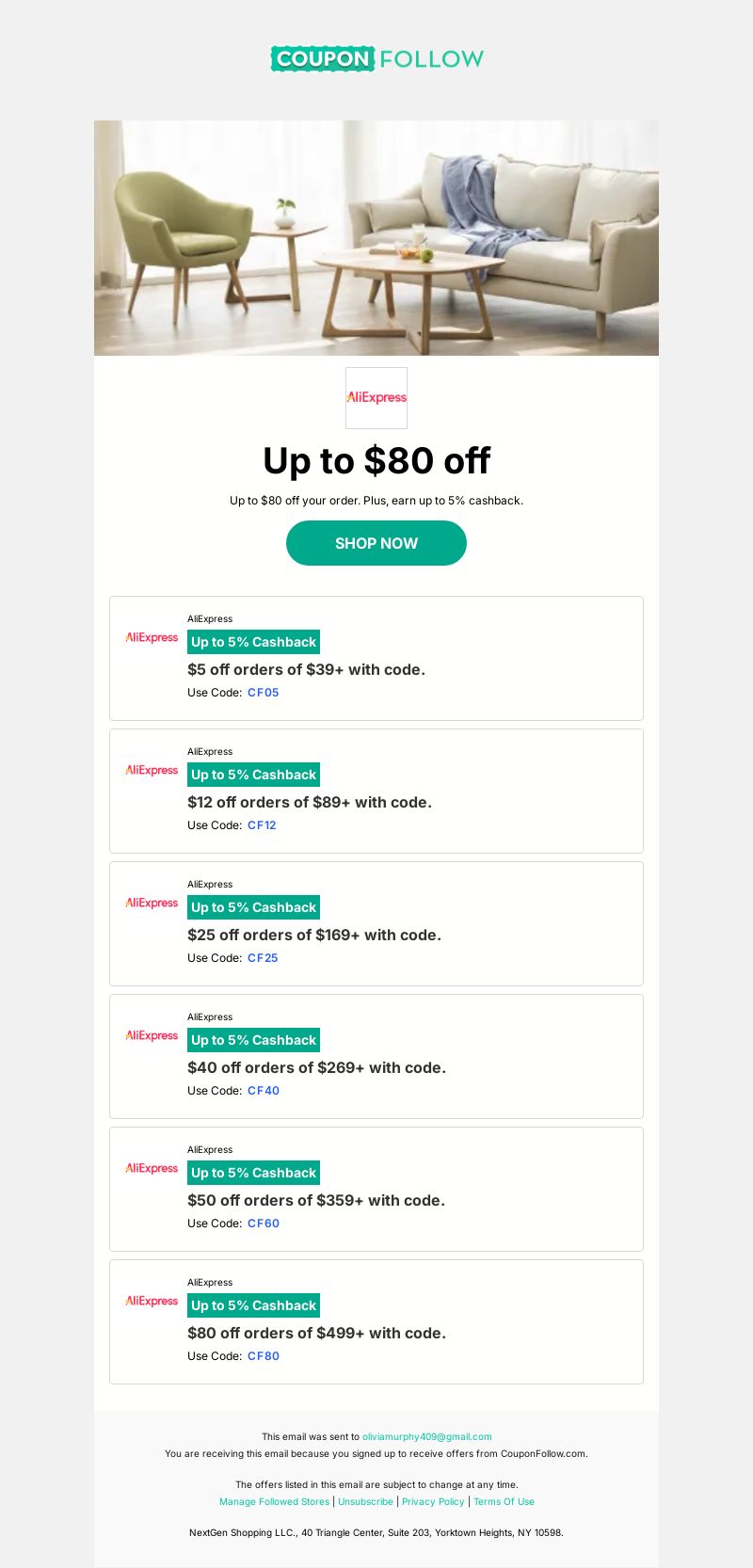Viewport: 753px width, 1568px height.
Task: Click the AliExpress logo in the $50 off offer
Action: tap(152, 1168)
